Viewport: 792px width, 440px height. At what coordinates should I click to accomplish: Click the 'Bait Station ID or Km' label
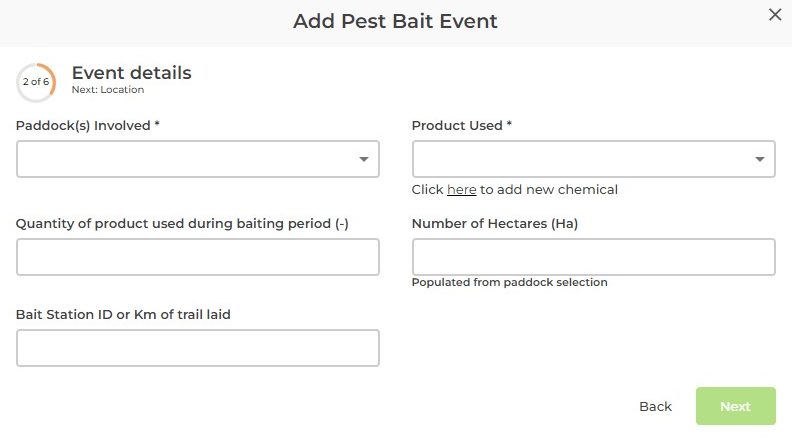123,315
